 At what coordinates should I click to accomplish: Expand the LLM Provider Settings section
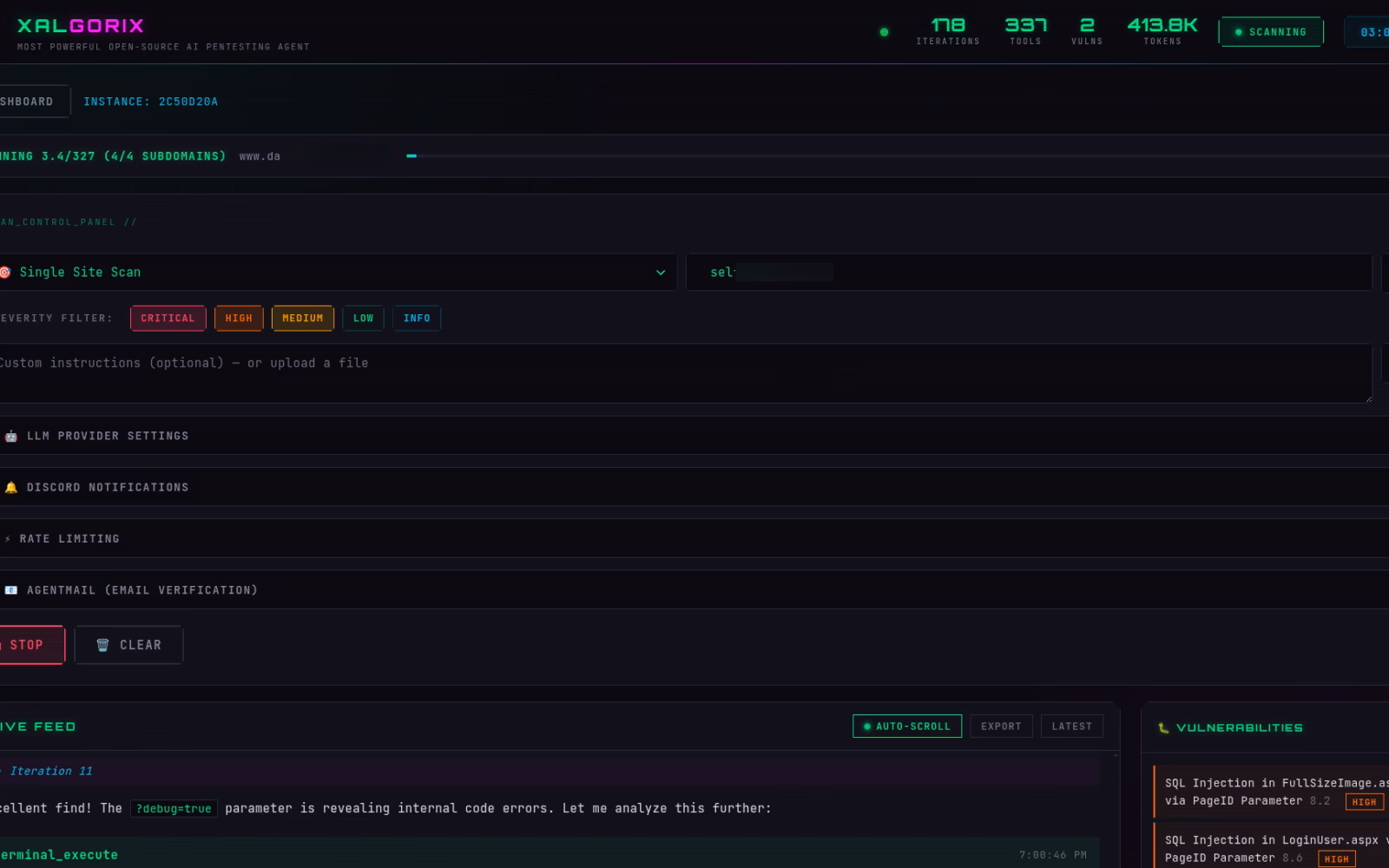pos(693,436)
